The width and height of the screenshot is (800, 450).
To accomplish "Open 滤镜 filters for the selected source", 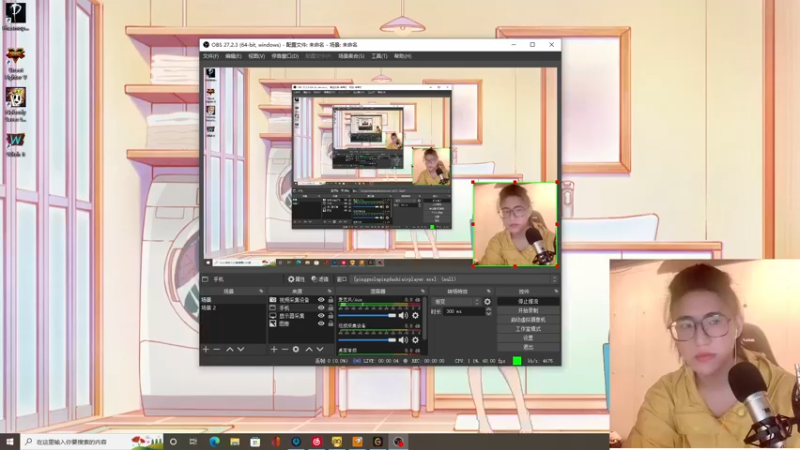I will 320,279.
